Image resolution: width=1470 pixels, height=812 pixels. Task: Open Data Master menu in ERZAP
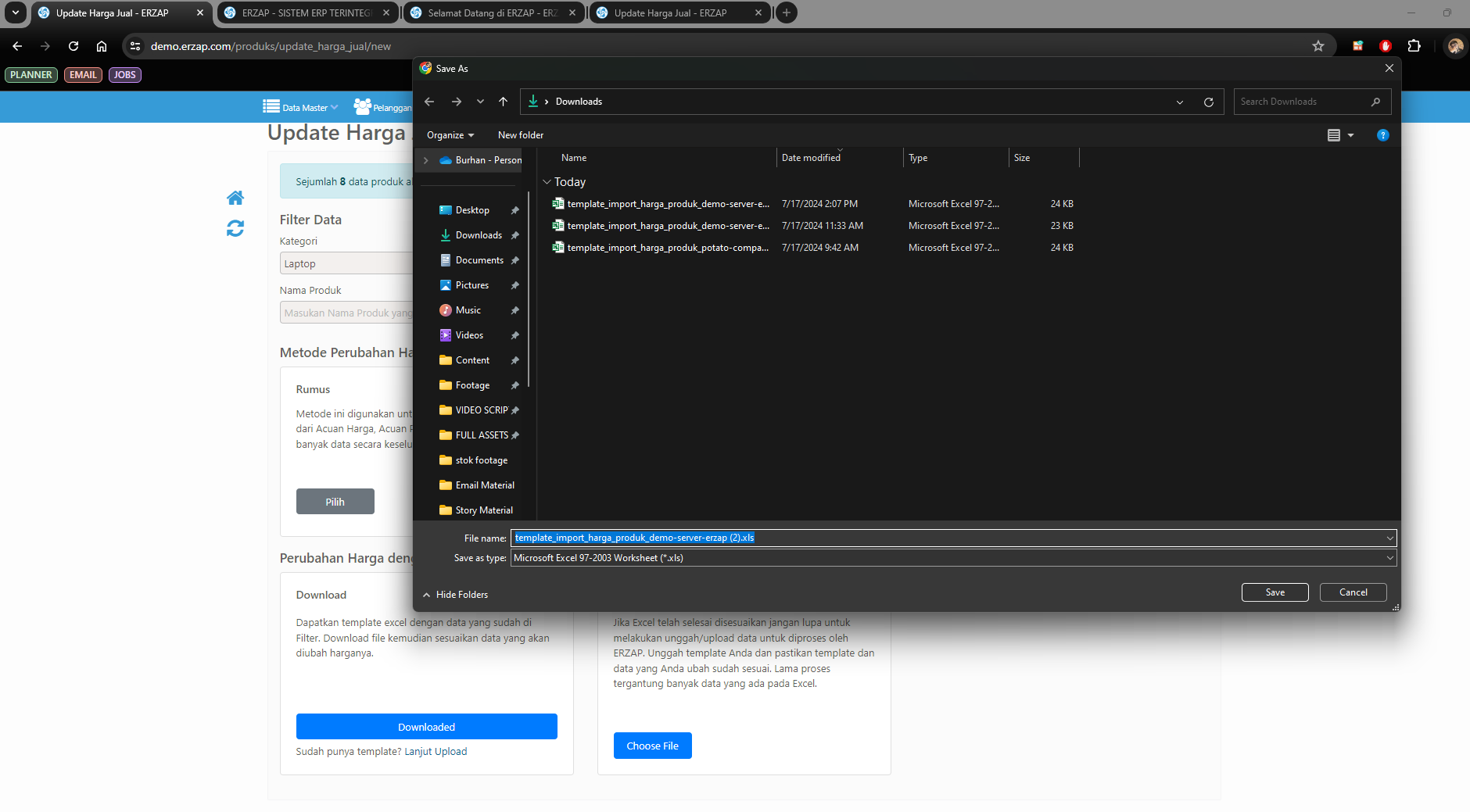point(300,107)
